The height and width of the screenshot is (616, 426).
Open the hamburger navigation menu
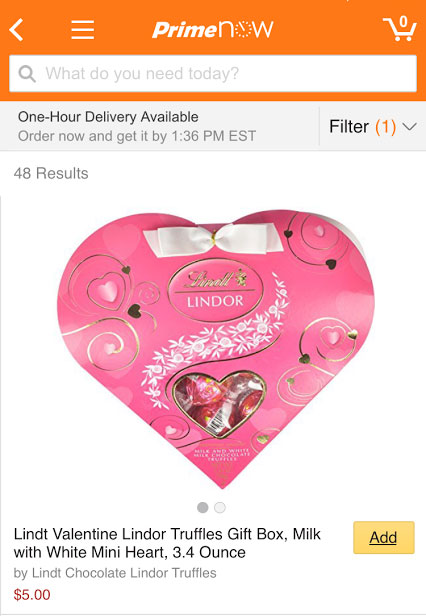pos(83,30)
